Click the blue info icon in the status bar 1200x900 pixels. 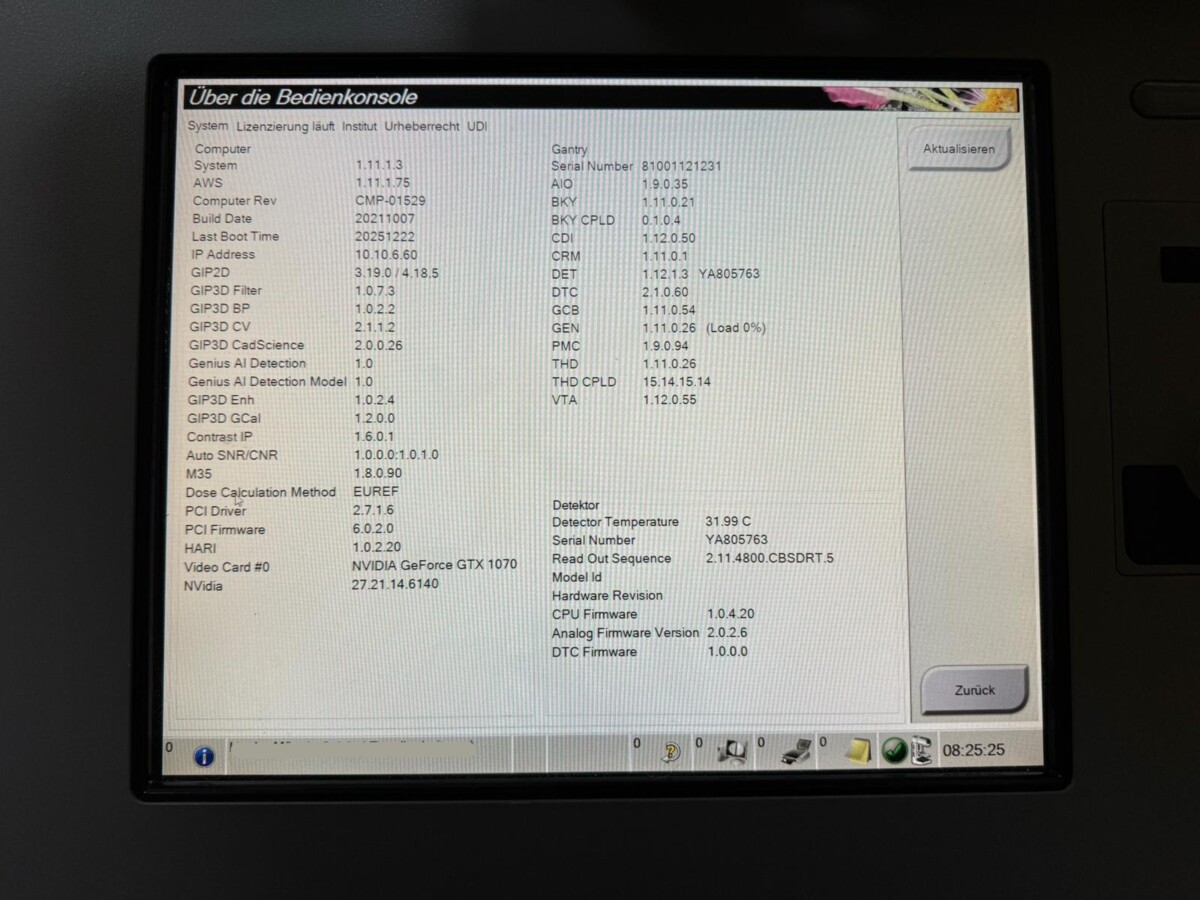point(205,757)
